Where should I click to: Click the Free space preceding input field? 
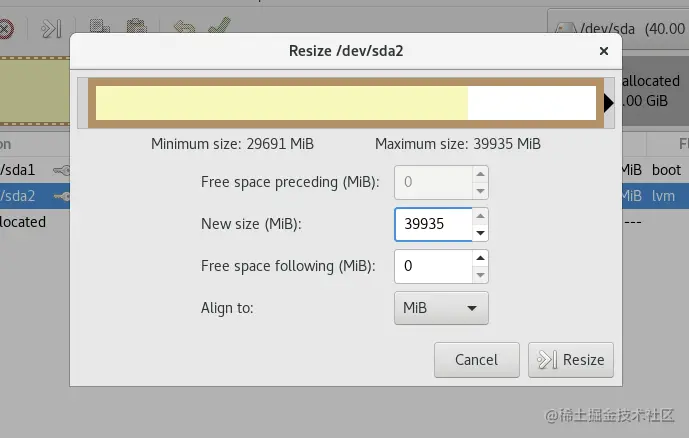pos(433,182)
